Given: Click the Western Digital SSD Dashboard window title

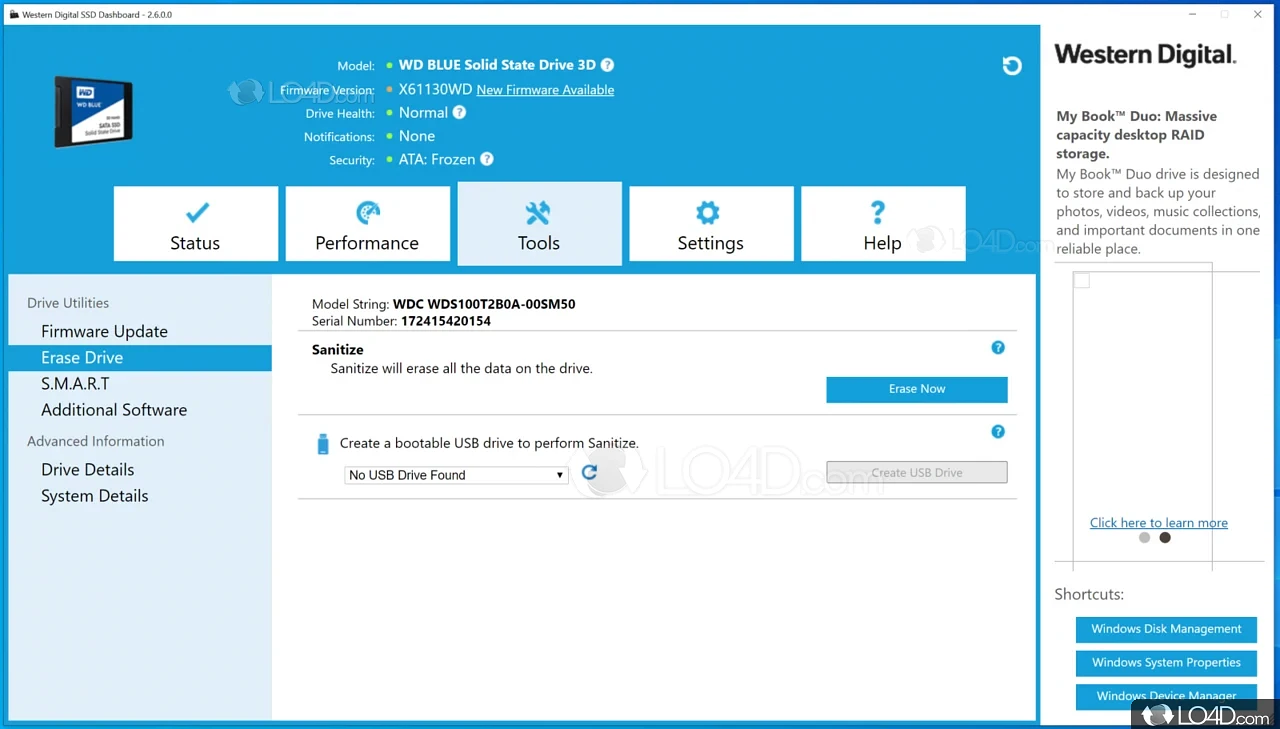Looking at the screenshot, I should [97, 15].
